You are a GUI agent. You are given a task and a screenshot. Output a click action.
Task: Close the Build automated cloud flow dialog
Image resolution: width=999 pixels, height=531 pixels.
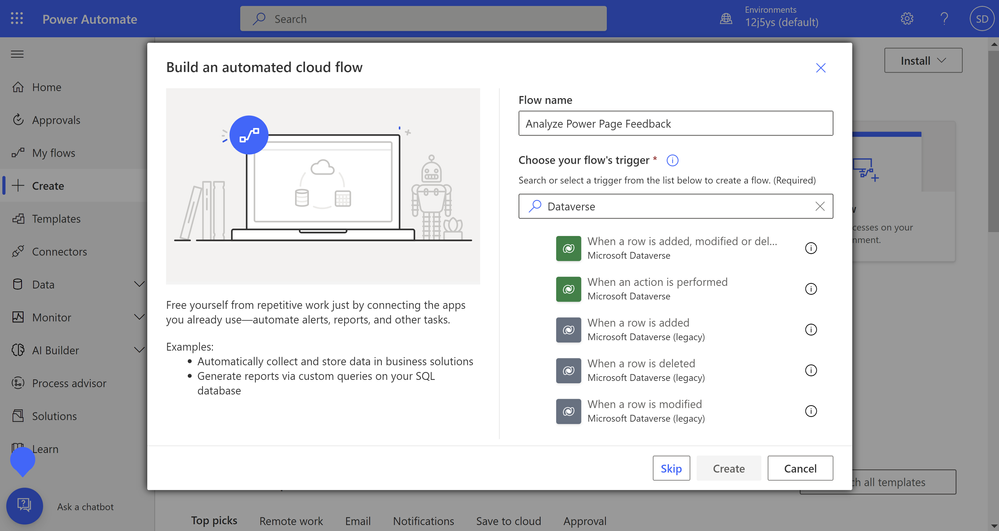[821, 68]
